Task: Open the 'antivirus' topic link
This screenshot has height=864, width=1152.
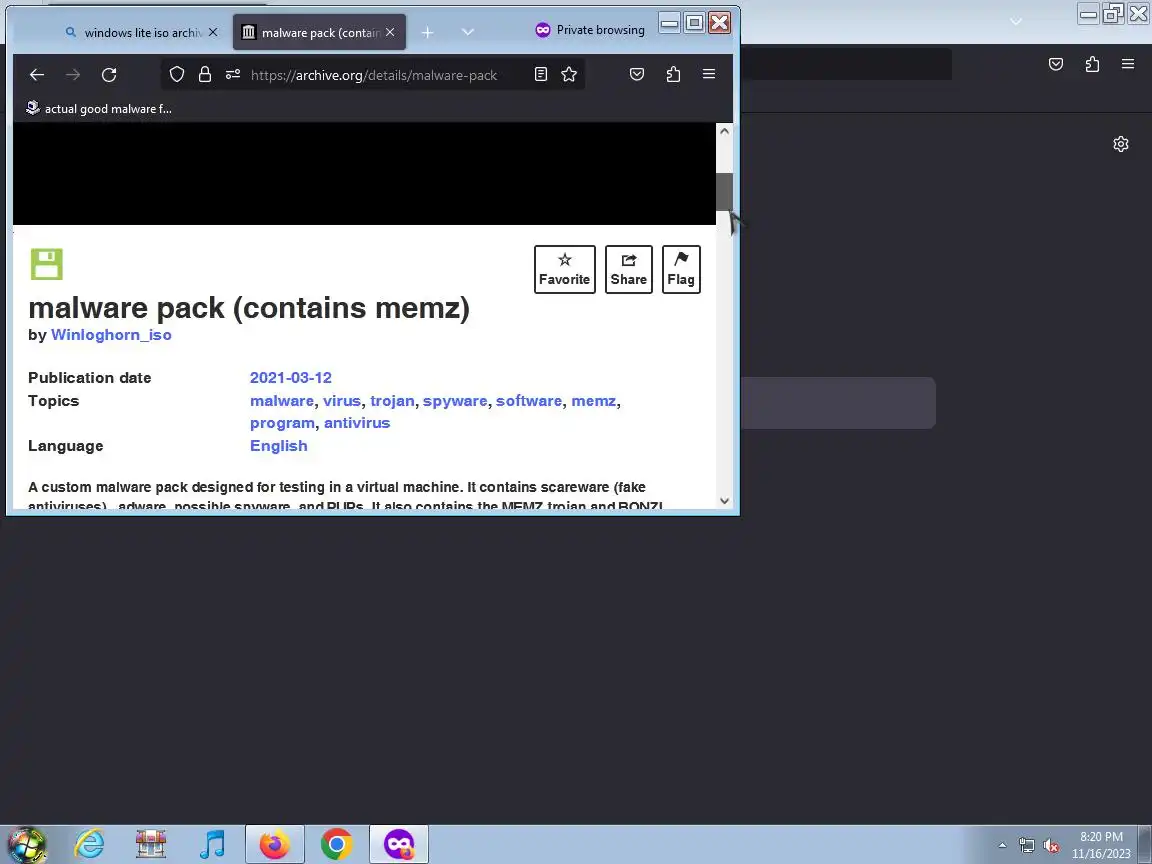Action: coord(357,423)
